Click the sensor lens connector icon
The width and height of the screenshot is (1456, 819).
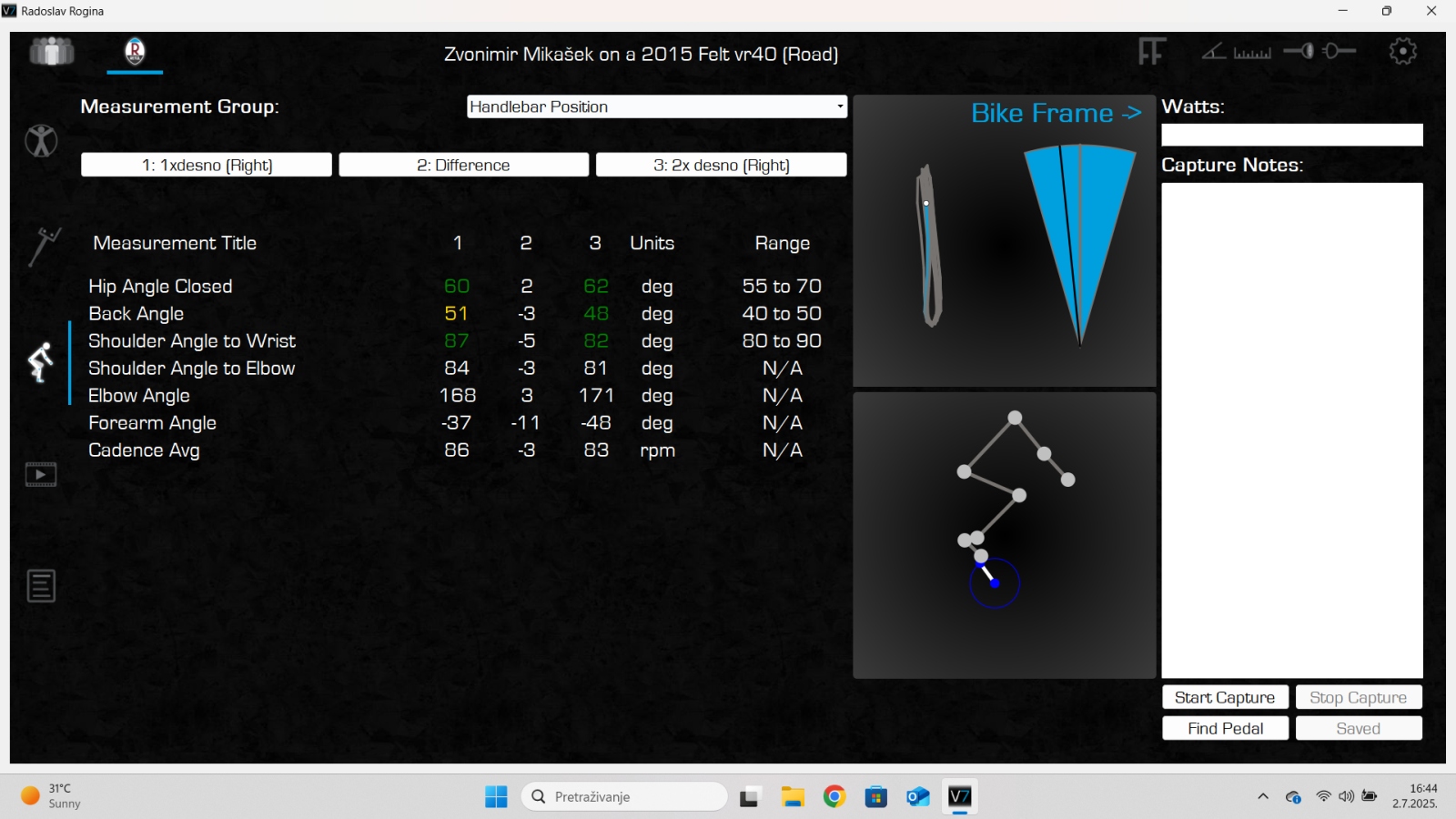(x=1299, y=51)
